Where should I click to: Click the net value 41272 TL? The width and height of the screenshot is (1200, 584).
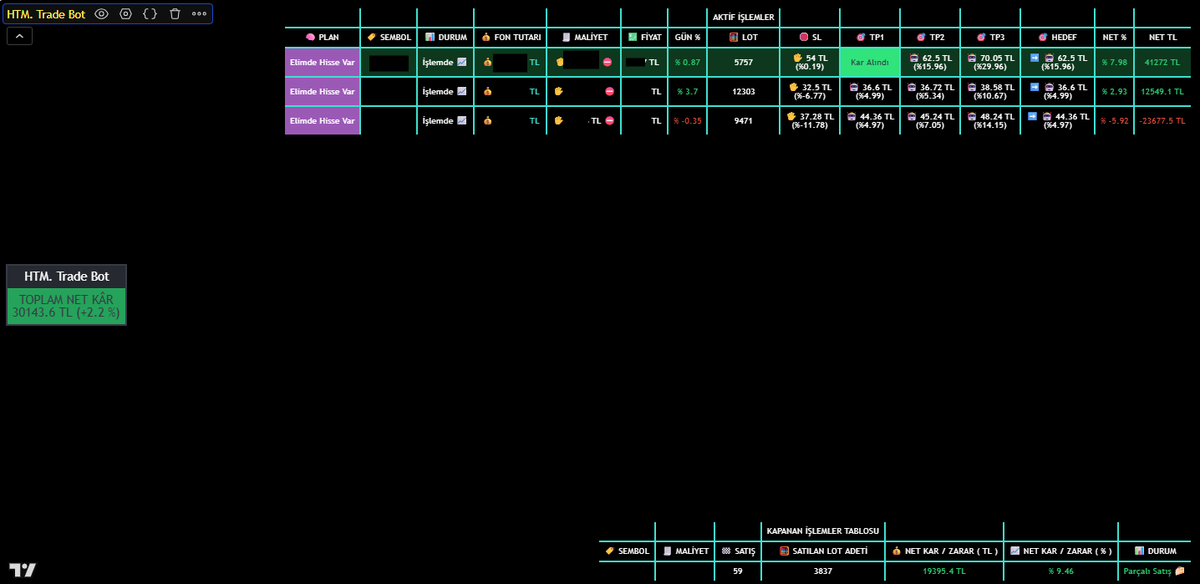1162,62
